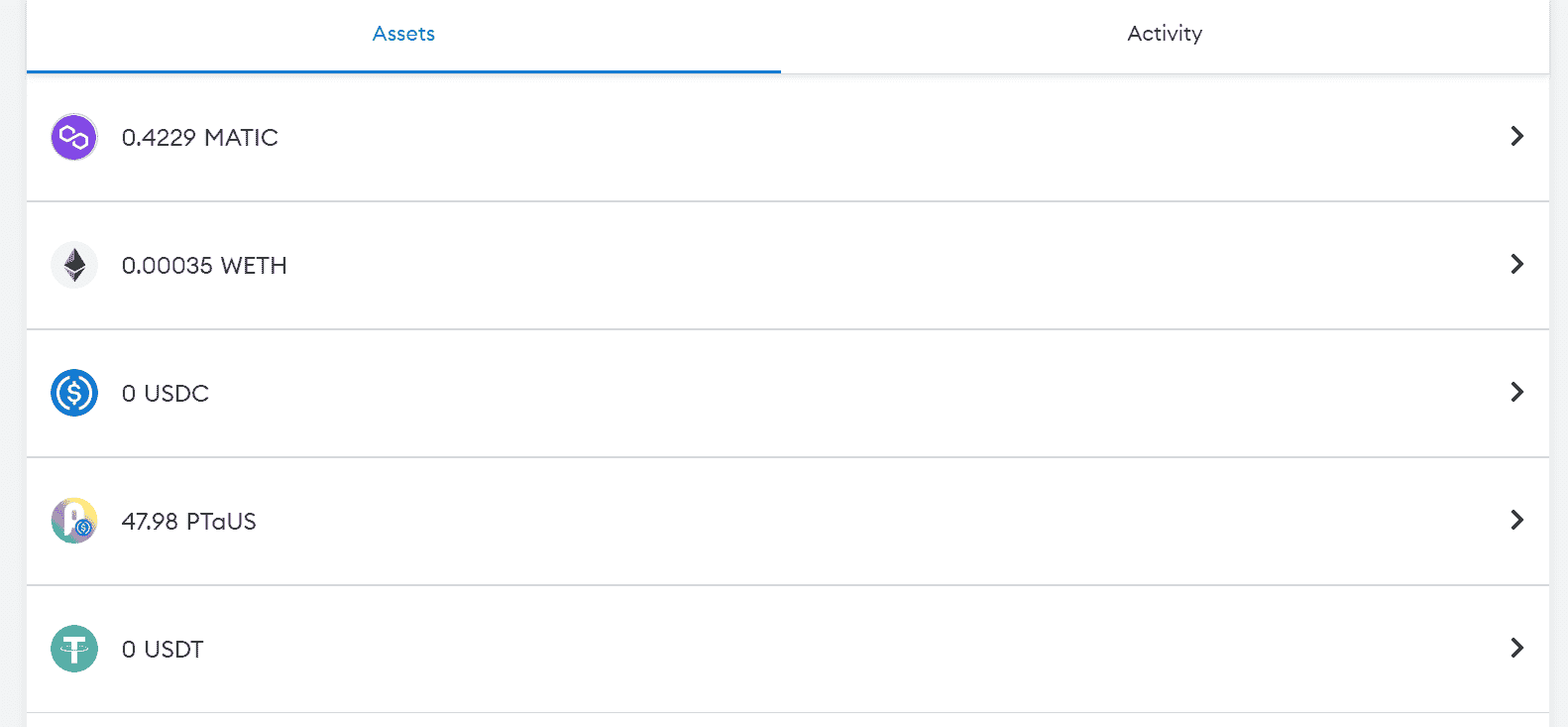1568x727 pixels.
Task: Expand the USDC row chevron arrow
Action: tap(1516, 392)
